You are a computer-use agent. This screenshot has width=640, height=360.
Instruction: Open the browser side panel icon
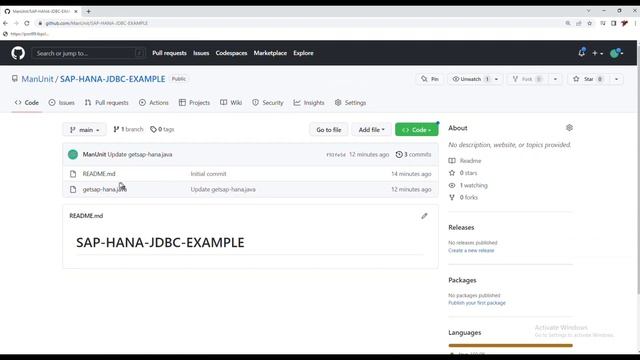pos(613,23)
